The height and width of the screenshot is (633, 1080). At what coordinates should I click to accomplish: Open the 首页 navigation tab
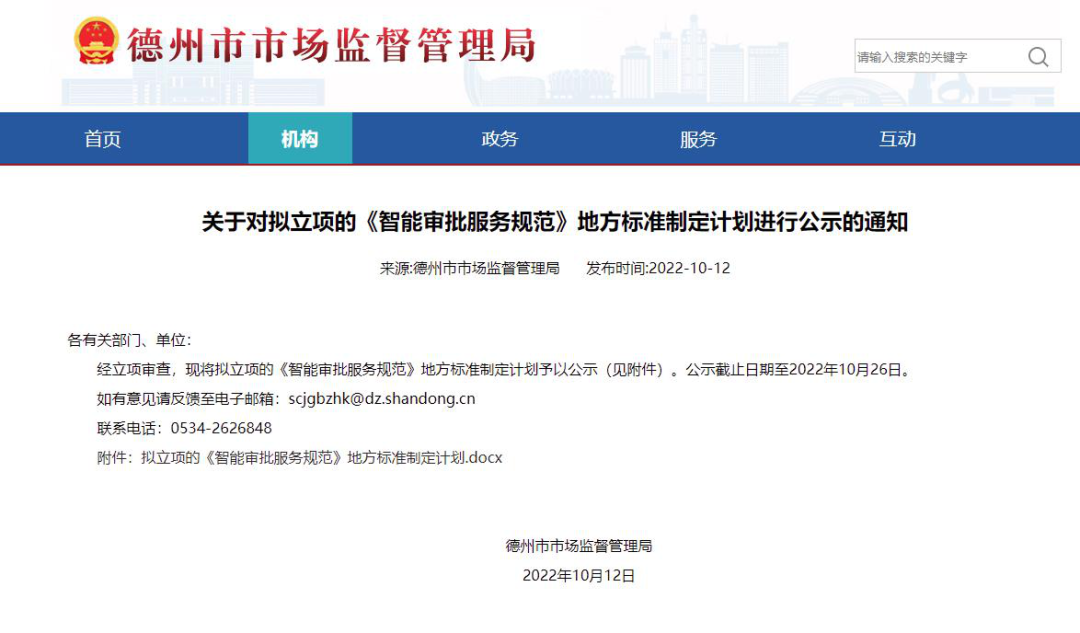pos(103,139)
